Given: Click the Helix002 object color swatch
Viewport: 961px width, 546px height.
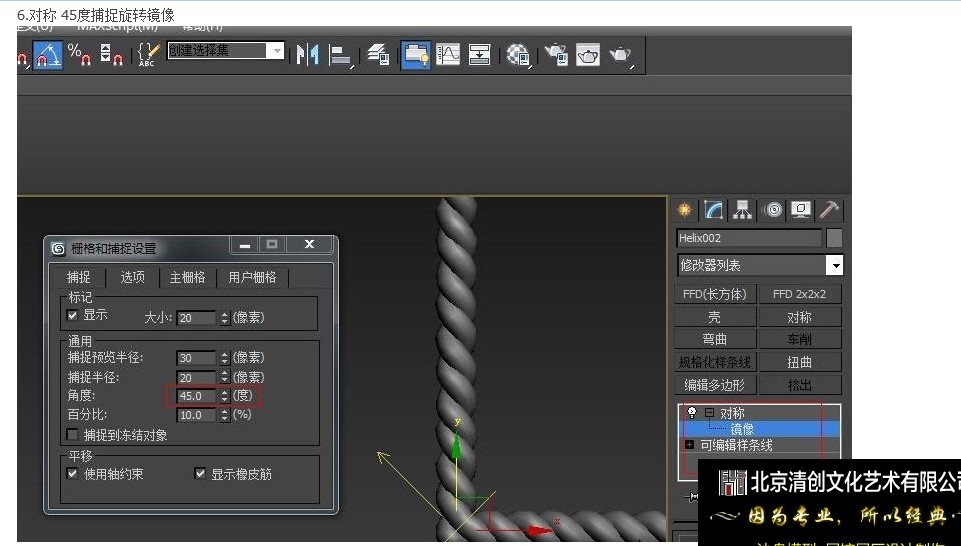Looking at the screenshot, I should point(834,238).
